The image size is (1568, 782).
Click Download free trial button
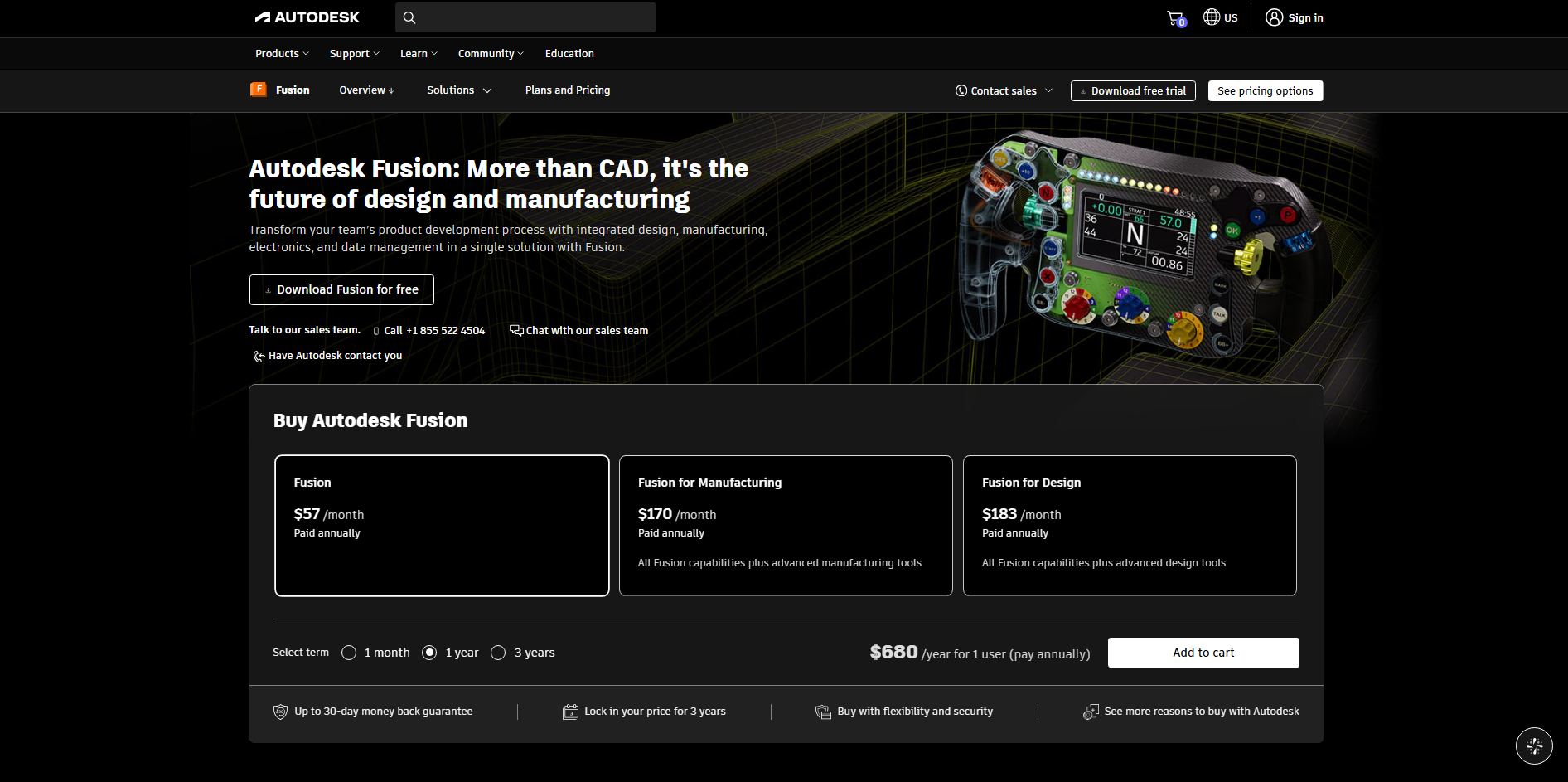pyautogui.click(x=1133, y=90)
